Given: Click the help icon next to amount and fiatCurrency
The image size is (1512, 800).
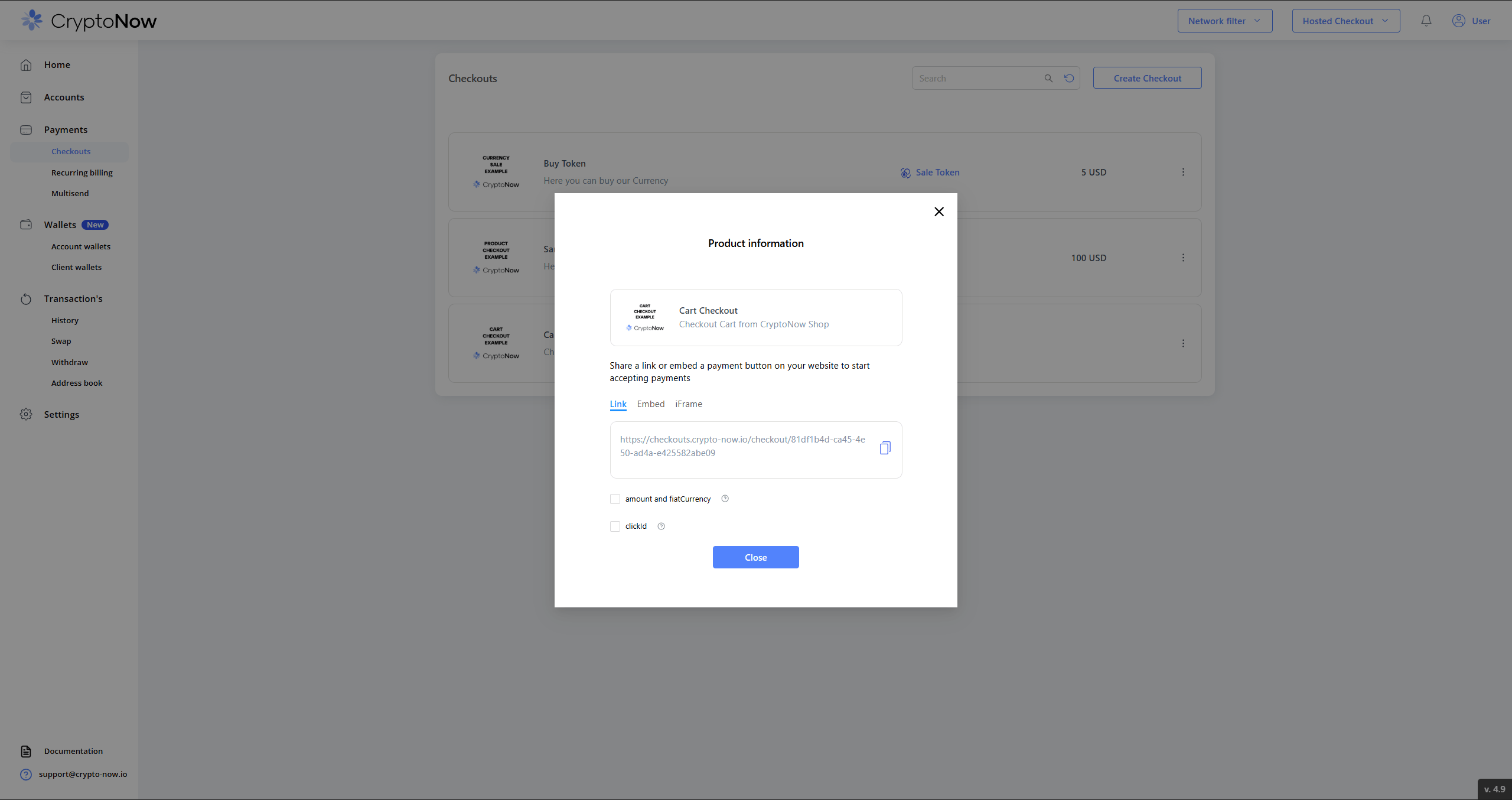Looking at the screenshot, I should (725, 499).
